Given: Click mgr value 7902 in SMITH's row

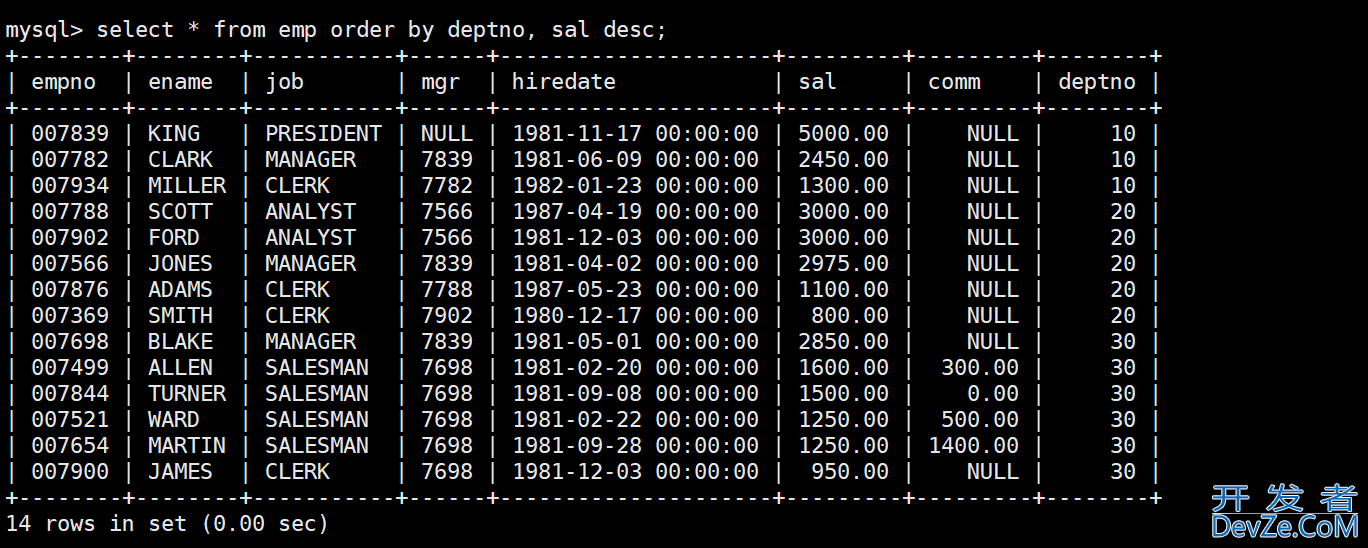Looking at the screenshot, I should pos(447,315).
